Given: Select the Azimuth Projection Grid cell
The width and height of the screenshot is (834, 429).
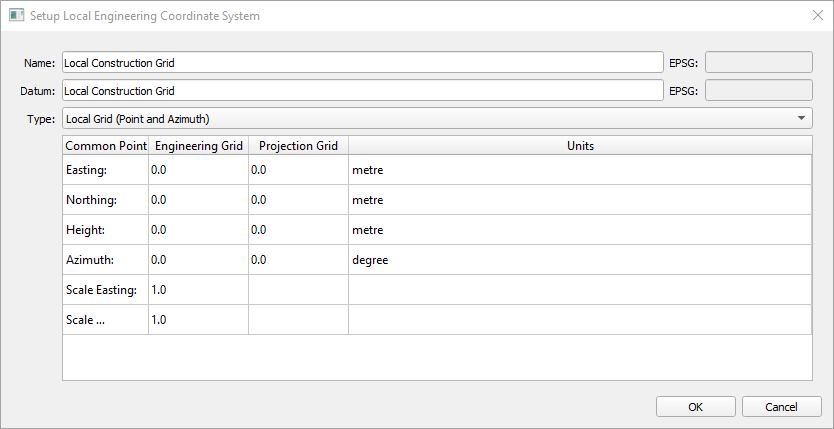Looking at the screenshot, I should pyautogui.click(x=298, y=260).
